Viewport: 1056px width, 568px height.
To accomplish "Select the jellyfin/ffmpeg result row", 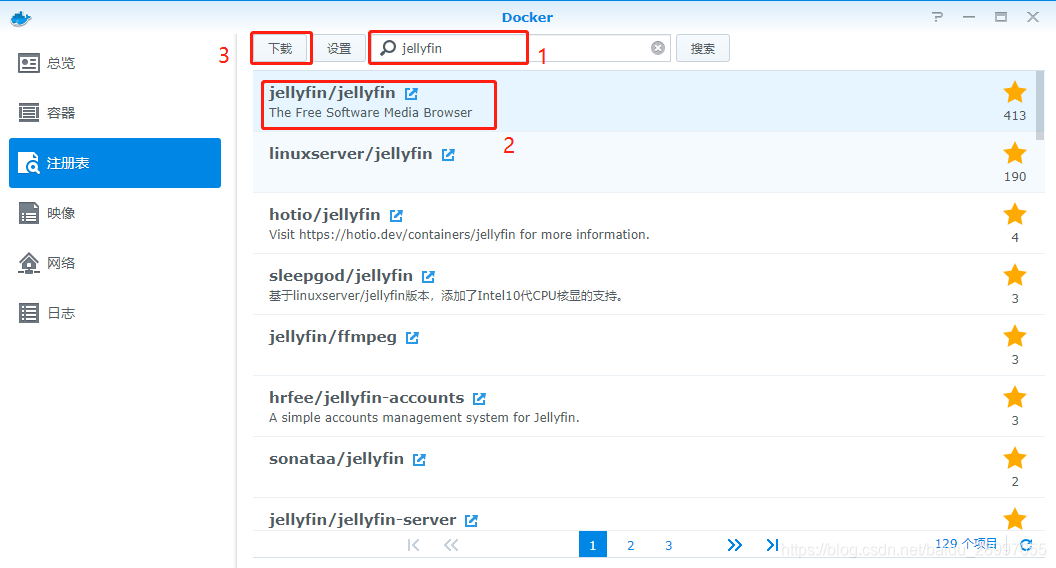I will (644, 345).
